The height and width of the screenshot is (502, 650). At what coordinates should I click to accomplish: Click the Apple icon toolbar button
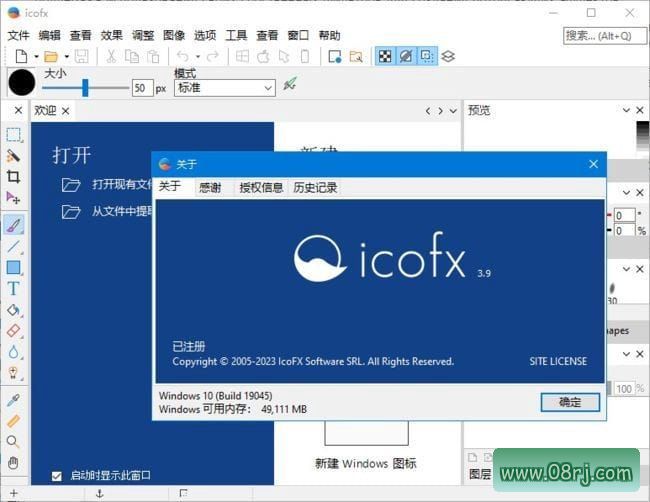[x=263, y=56]
